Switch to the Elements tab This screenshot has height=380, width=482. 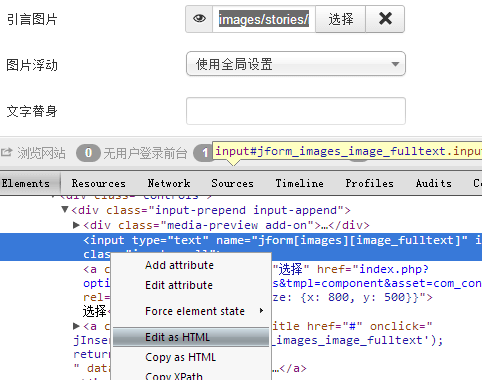pyautogui.click(x=26, y=183)
